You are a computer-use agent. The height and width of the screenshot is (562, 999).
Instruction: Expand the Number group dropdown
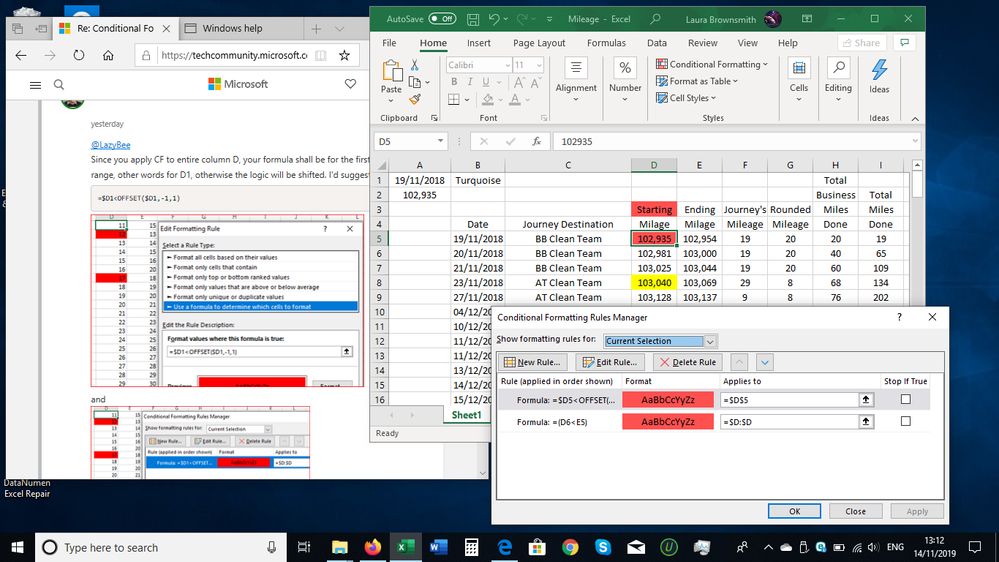point(625,99)
